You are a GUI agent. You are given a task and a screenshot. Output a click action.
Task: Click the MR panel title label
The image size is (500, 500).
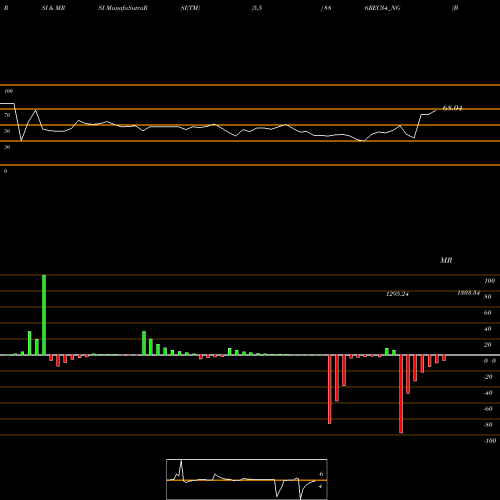coord(446,260)
